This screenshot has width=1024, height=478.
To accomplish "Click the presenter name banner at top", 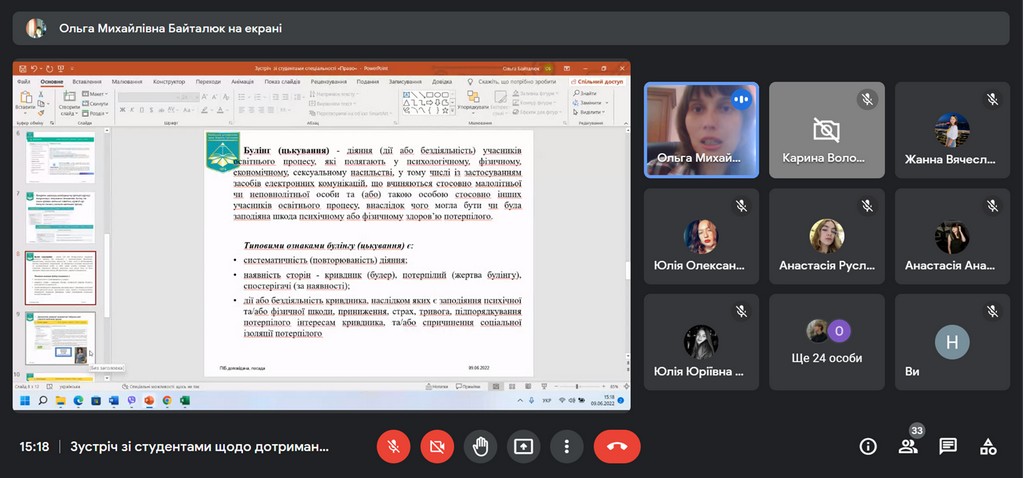I will point(170,29).
